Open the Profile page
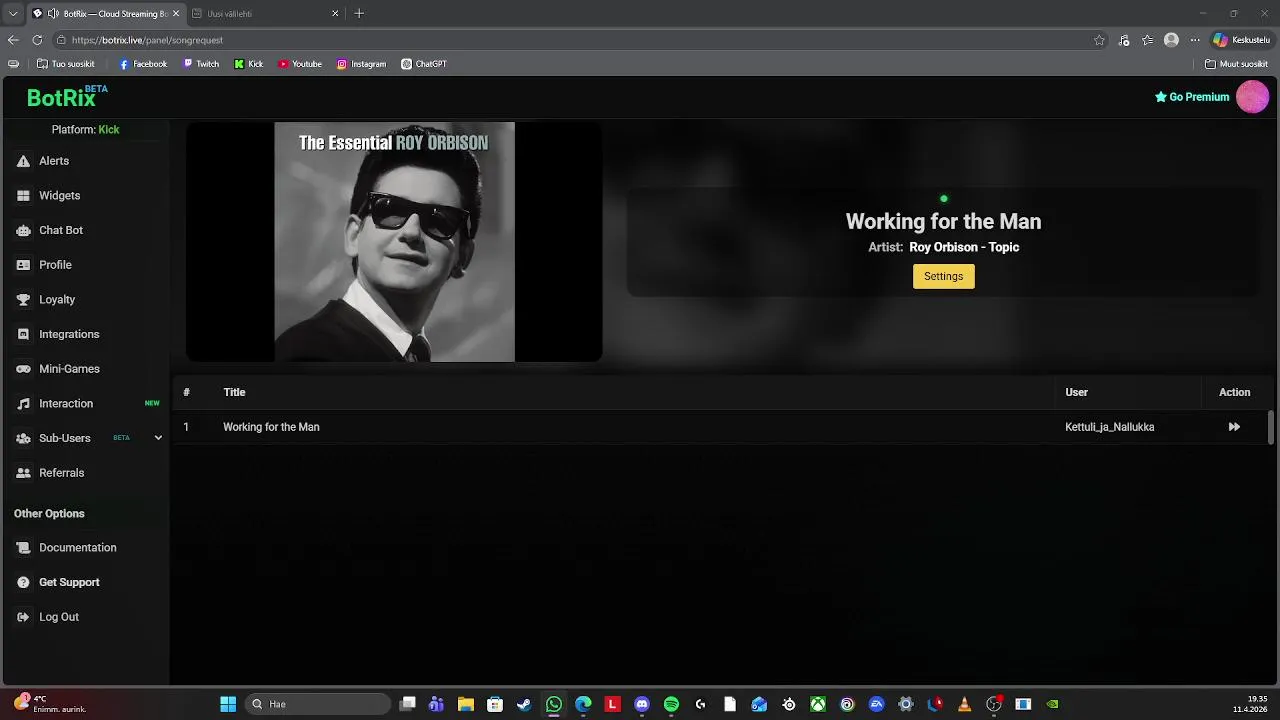The height and width of the screenshot is (720, 1280). [x=55, y=265]
